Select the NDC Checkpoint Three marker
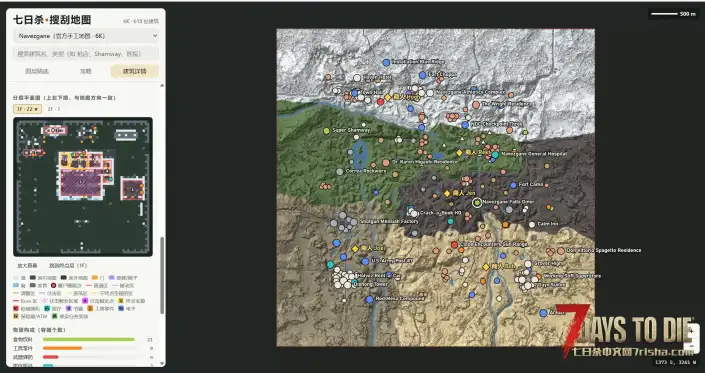Viewport: 705px width, 373px height. [x=465, y=125]
